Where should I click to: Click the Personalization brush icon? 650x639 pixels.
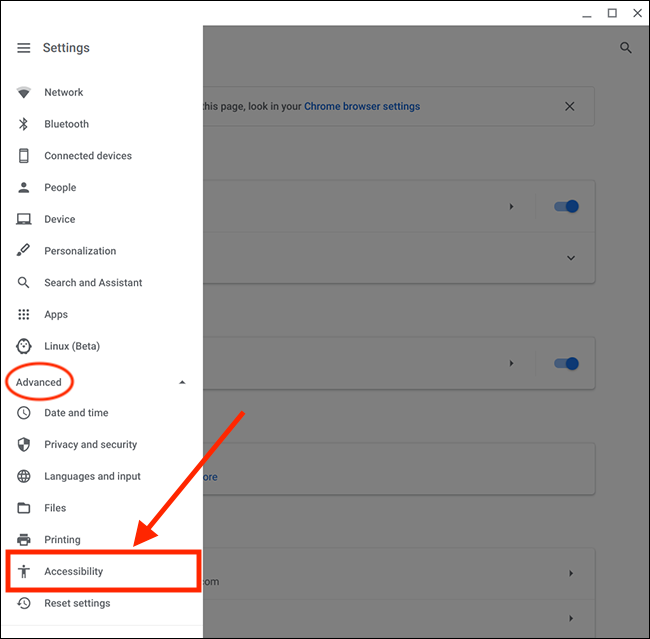(24, 251)
